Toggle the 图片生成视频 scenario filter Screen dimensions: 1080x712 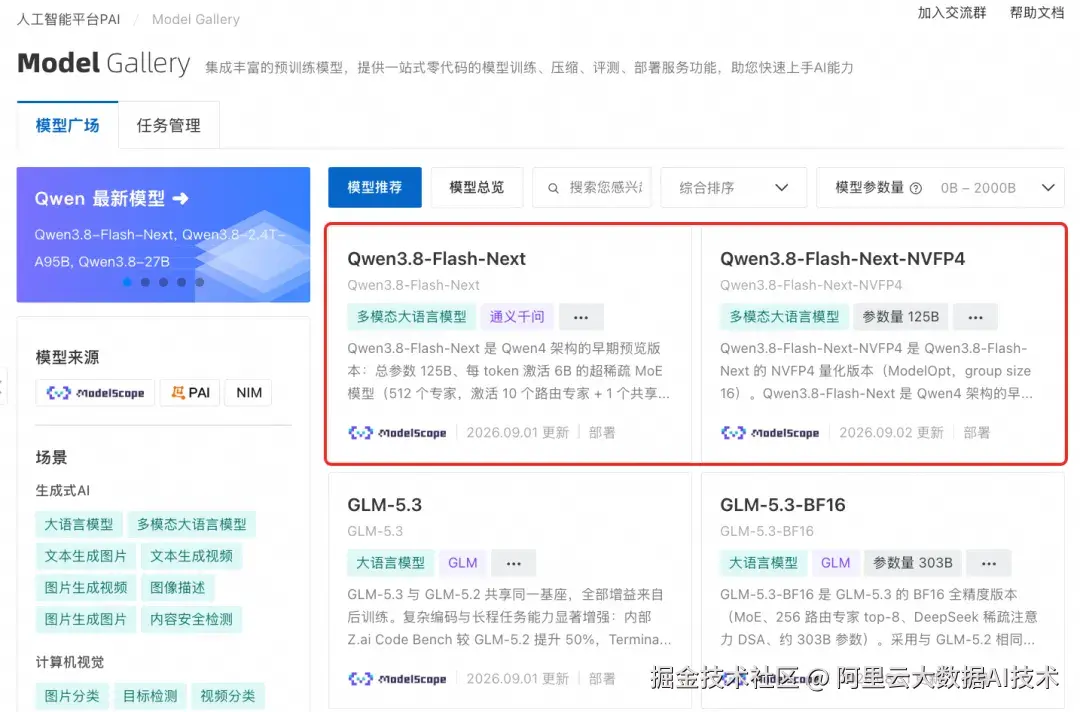[x=85, y=587]
